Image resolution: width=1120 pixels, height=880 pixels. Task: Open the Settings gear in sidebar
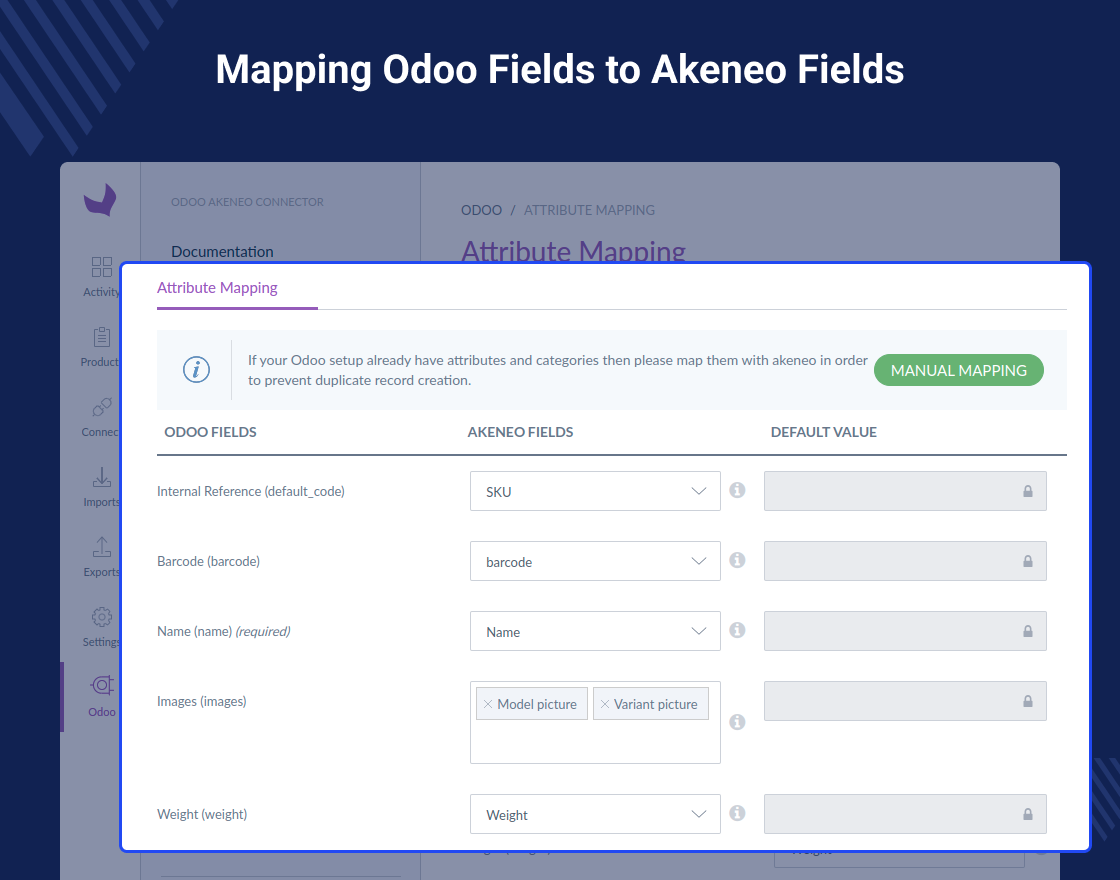101,617
